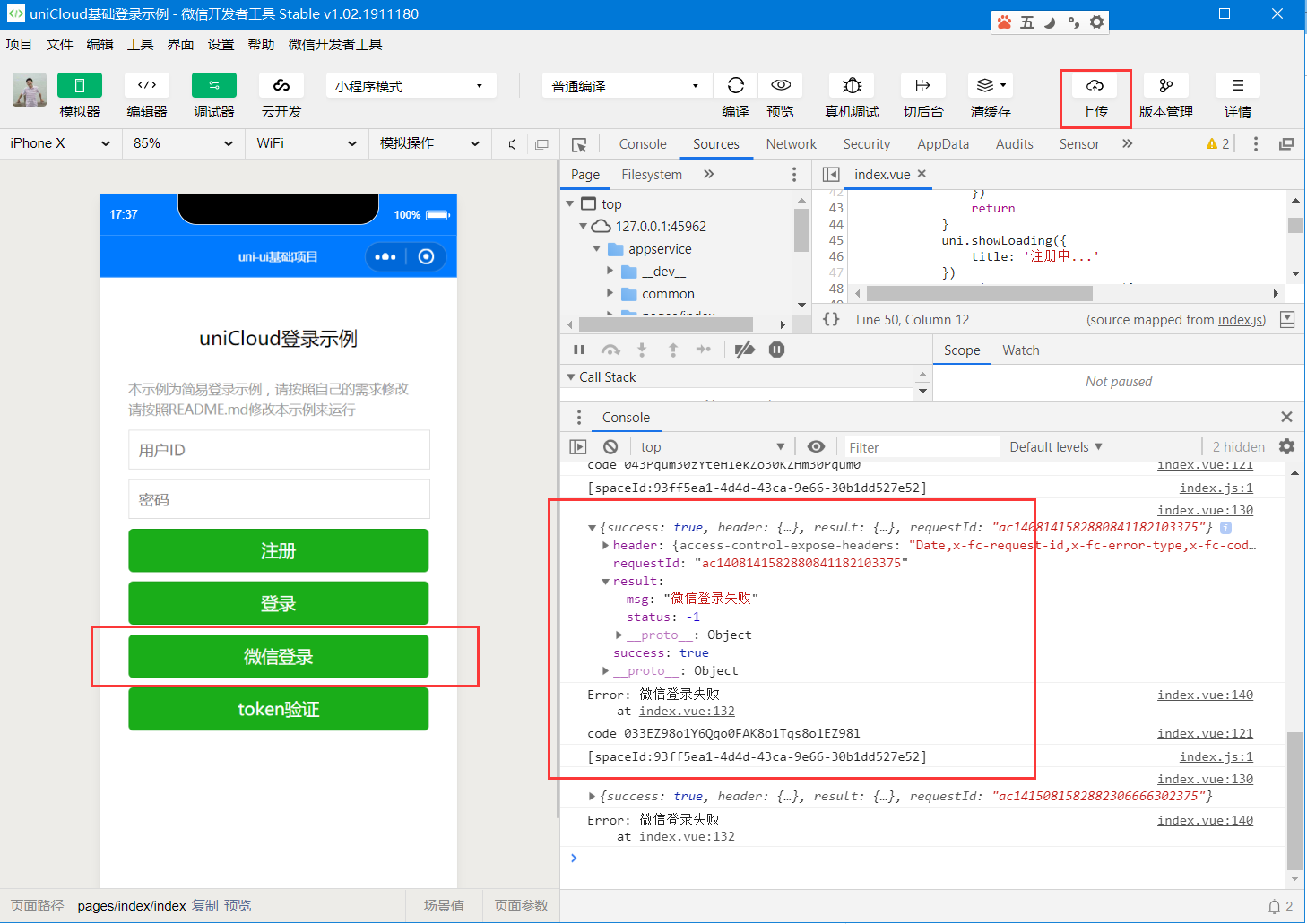Mute simulator sound icon
The width and height of the screenshot is (1307, 924).
513,144
